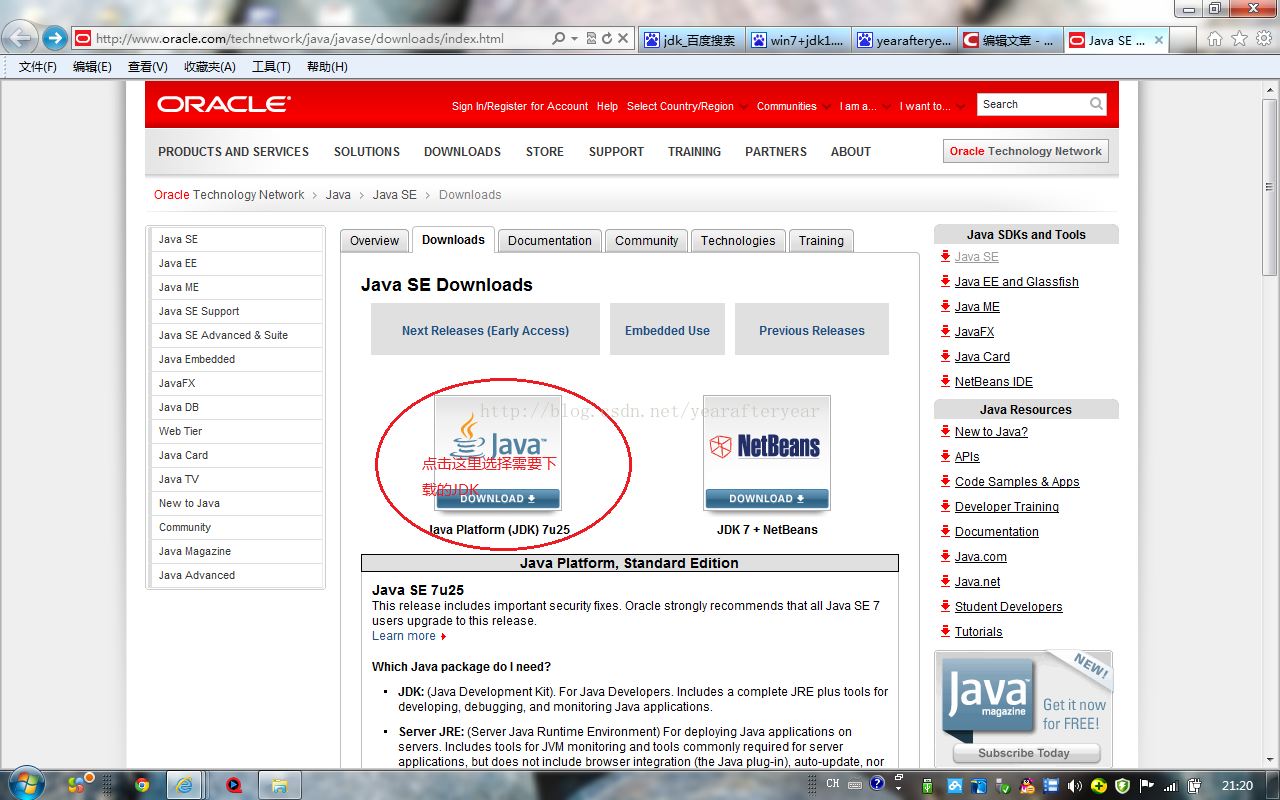Click the DOWNLOAD button under Java logo

pos(497,499)
